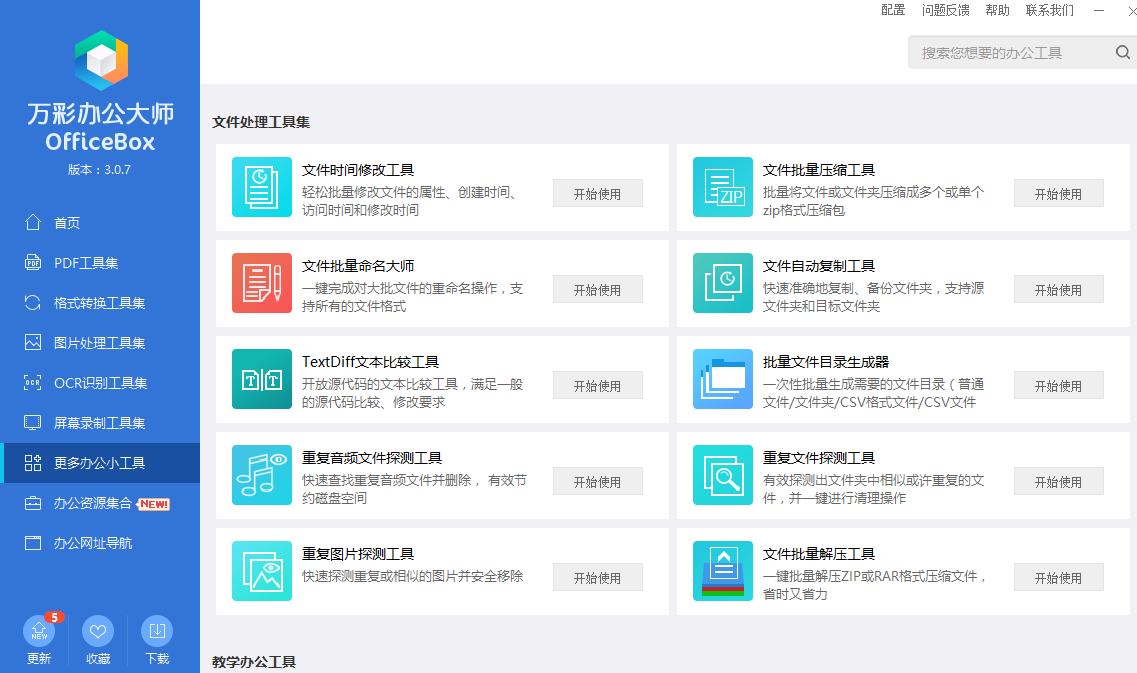The width and height of the screenshot is (1137, 673).
Task: Click the 图片处理工具集 image icon
Action: 33,342
